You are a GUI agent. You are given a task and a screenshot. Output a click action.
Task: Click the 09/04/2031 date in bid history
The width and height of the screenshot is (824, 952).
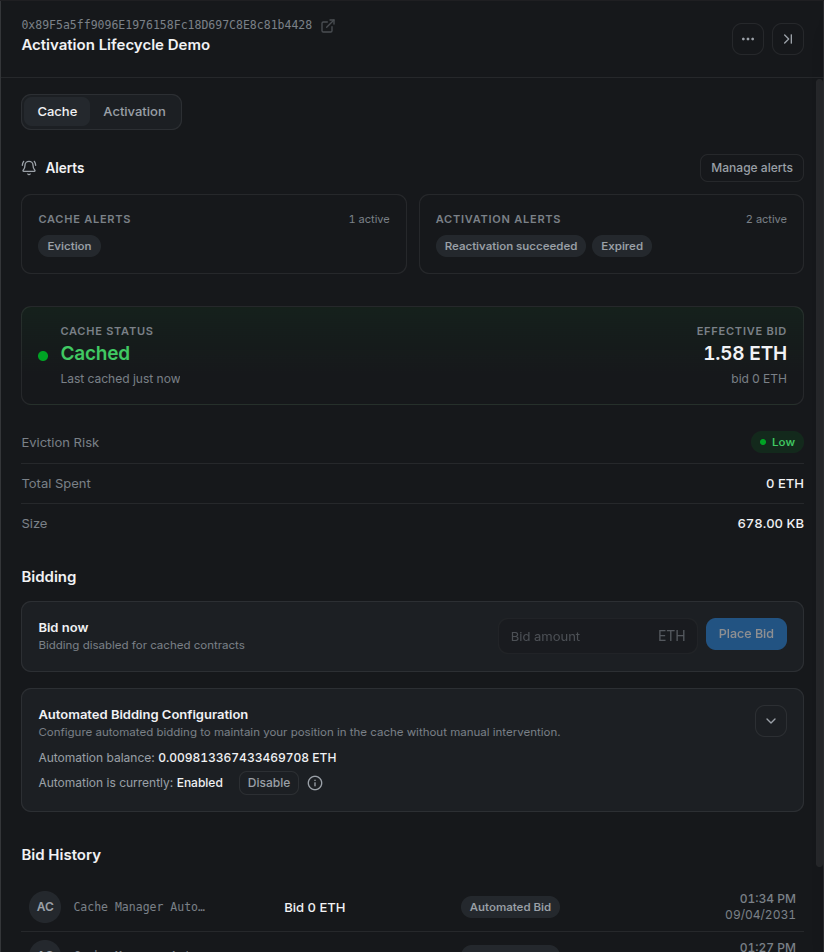(760, 914)
